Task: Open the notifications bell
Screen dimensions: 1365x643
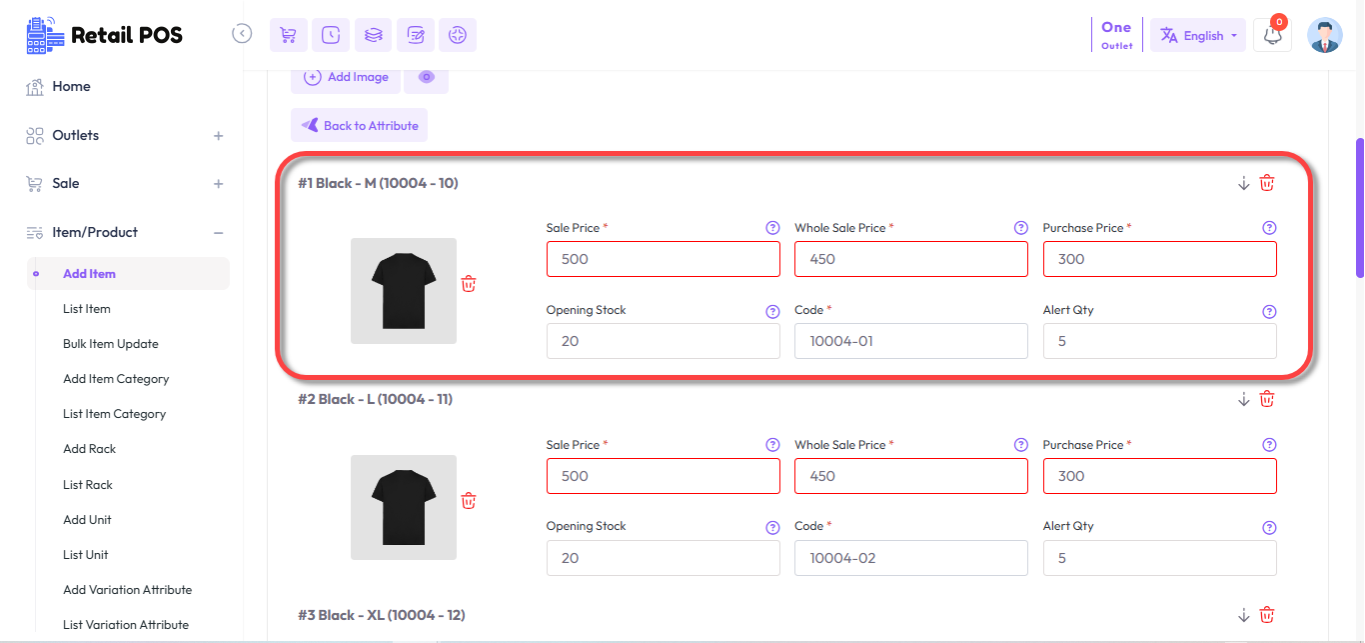Action: [1272, 35]
